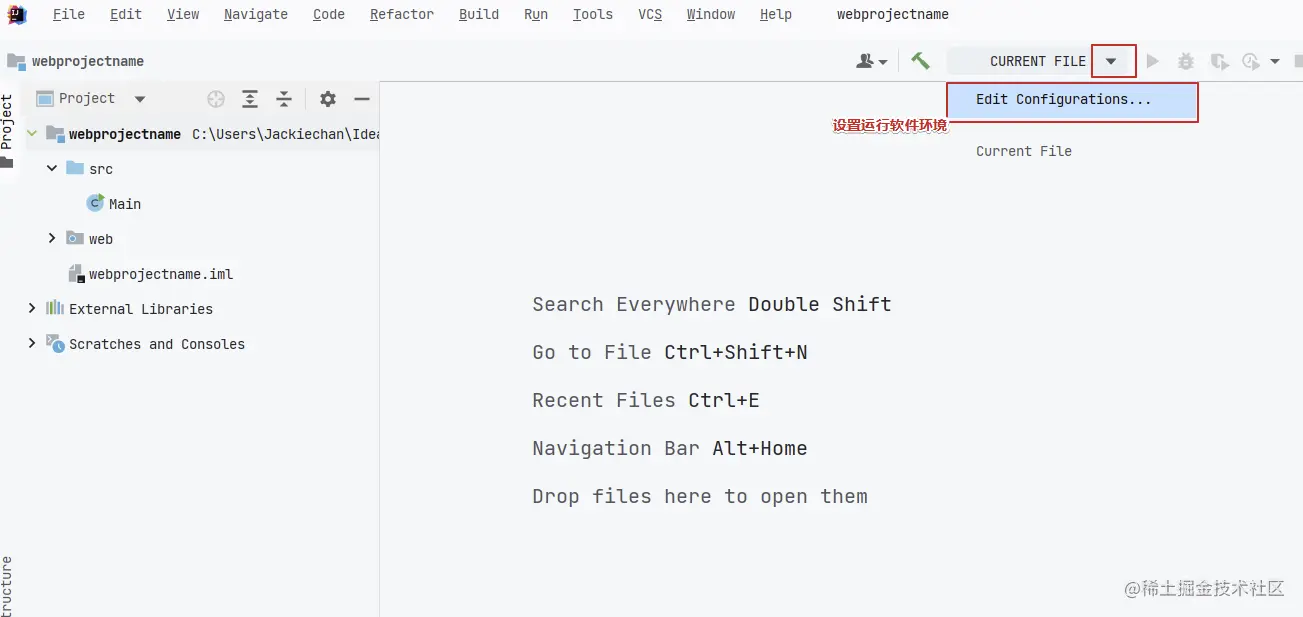Open the Build menu
1303x617 pixels.
479,14
